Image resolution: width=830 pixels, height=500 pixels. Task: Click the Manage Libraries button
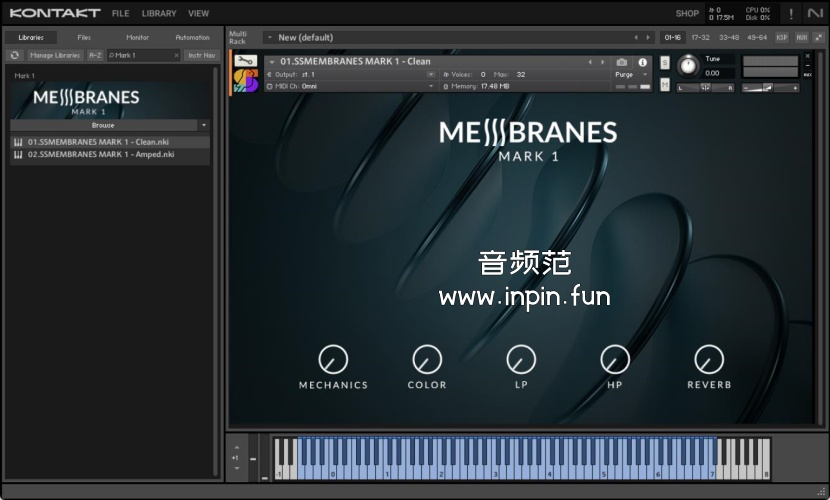(55, 55)
